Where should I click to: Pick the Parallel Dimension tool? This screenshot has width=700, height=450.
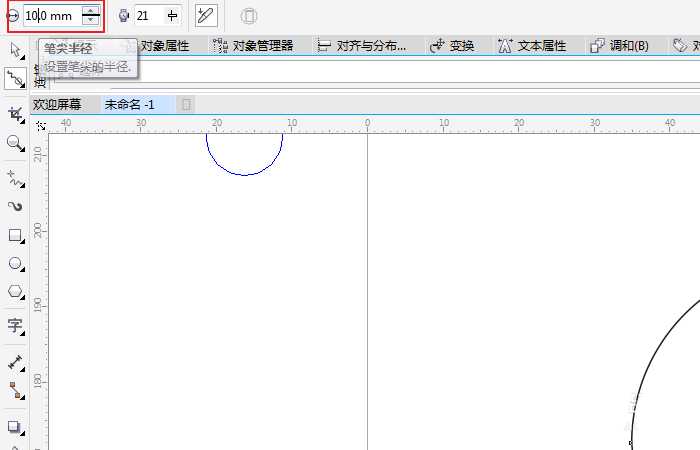click(15, 362)
